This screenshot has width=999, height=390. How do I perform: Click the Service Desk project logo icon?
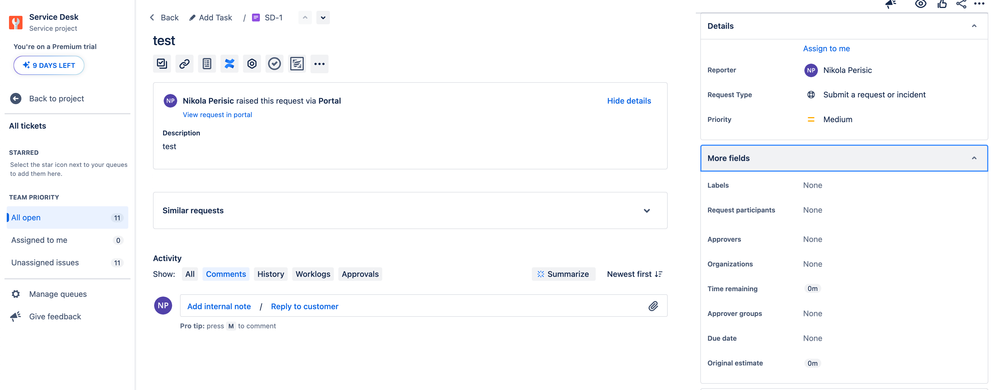[15, 22]
